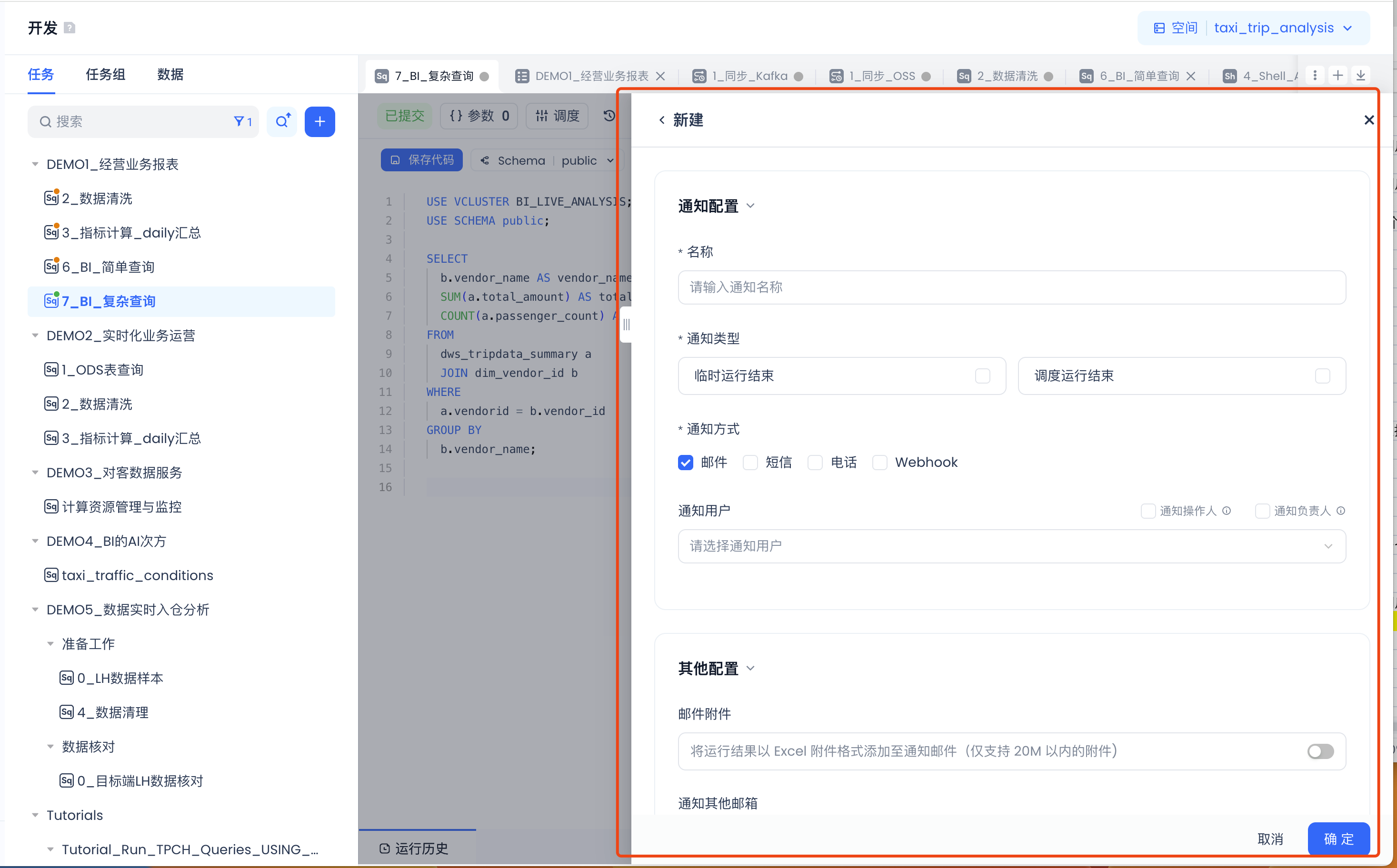Open the 请选择通知用户 dropdown

tap(1011, 546)
